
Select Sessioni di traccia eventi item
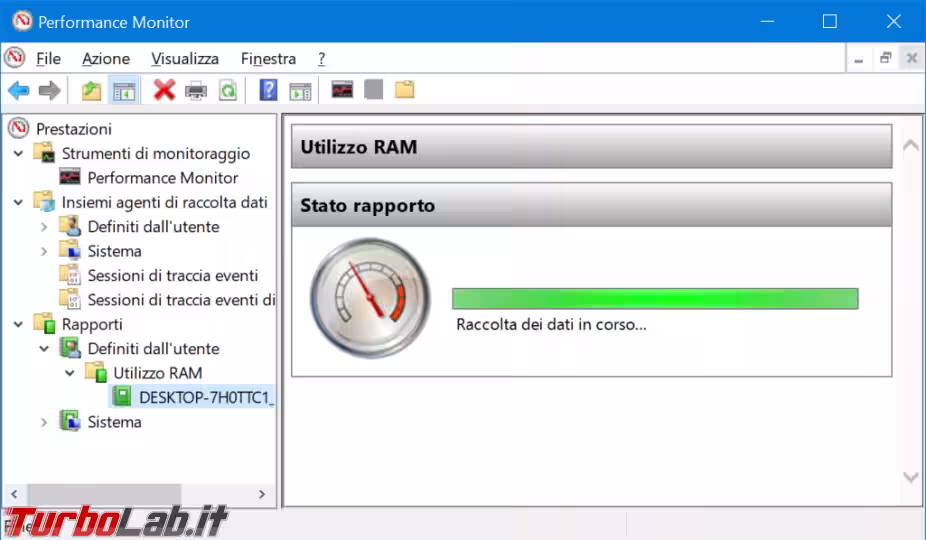172,275
